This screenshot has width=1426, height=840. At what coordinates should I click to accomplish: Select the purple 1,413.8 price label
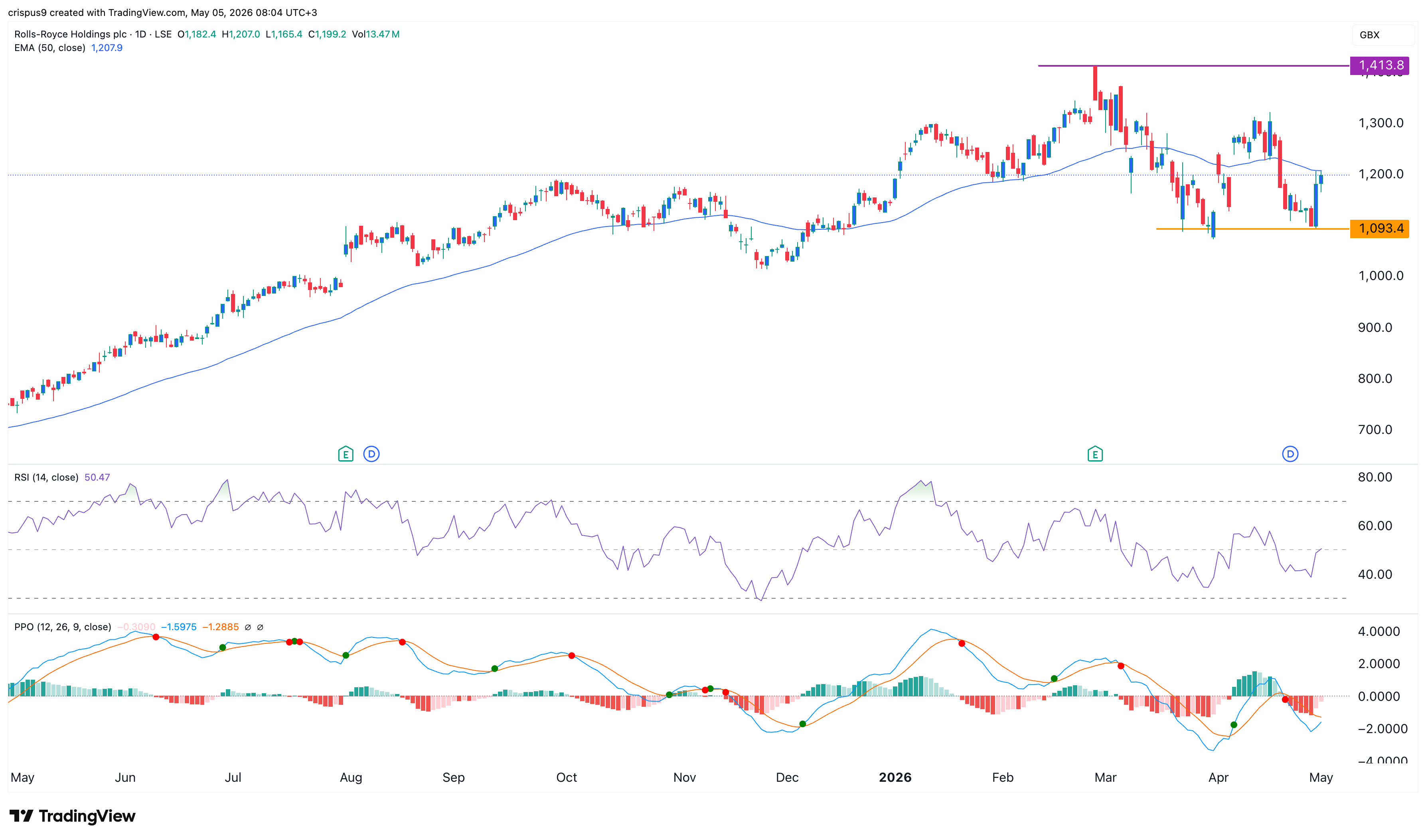pyautogui.click(x=1379, y=66)
